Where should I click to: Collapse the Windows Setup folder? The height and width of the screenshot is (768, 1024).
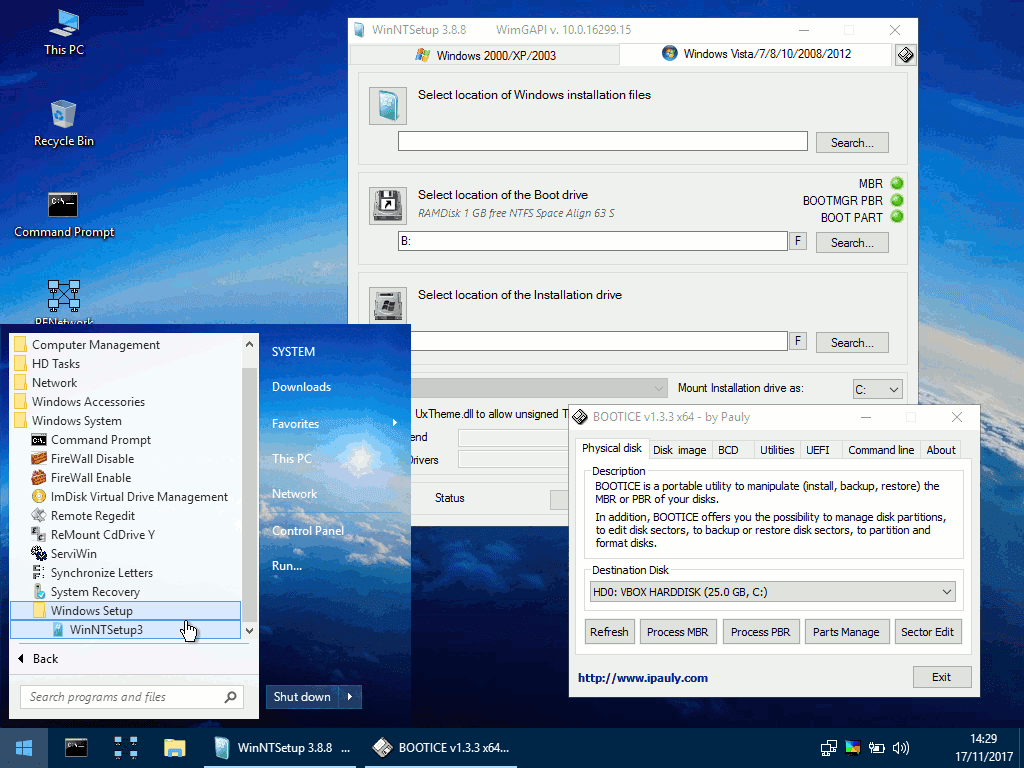tap(125, 611)
